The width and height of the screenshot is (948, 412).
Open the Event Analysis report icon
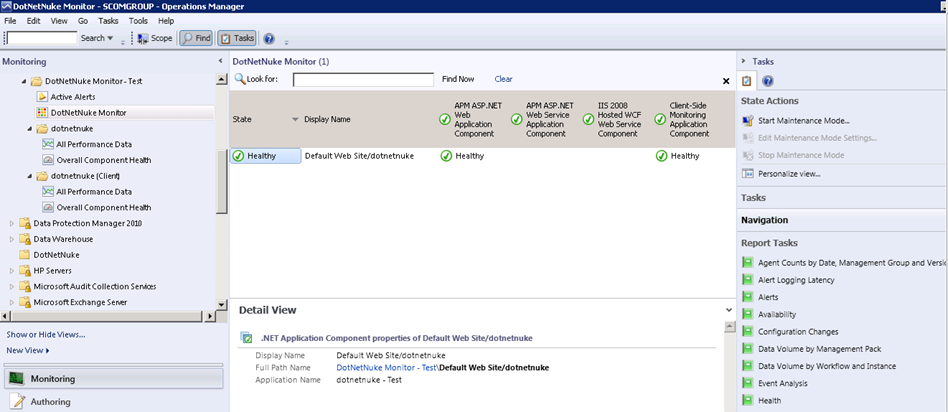748,383
